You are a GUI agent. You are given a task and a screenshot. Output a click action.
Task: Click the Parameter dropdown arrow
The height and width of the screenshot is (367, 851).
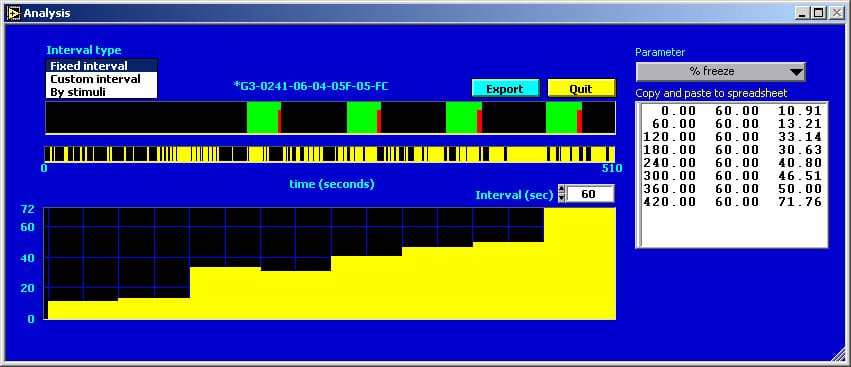(x=796, y=72)
